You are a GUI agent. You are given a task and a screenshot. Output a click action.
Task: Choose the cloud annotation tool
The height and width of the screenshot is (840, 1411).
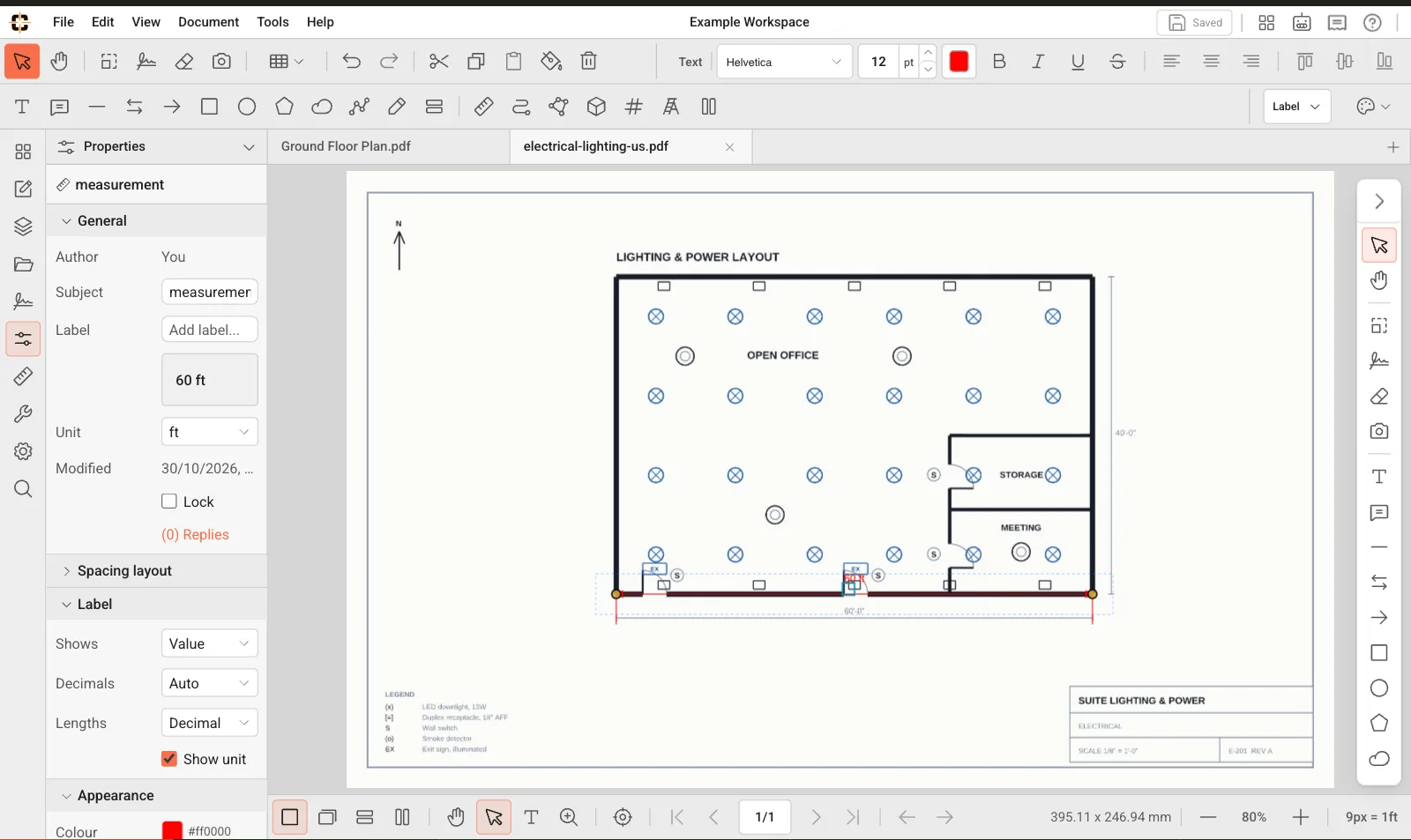tap(322, 107)
